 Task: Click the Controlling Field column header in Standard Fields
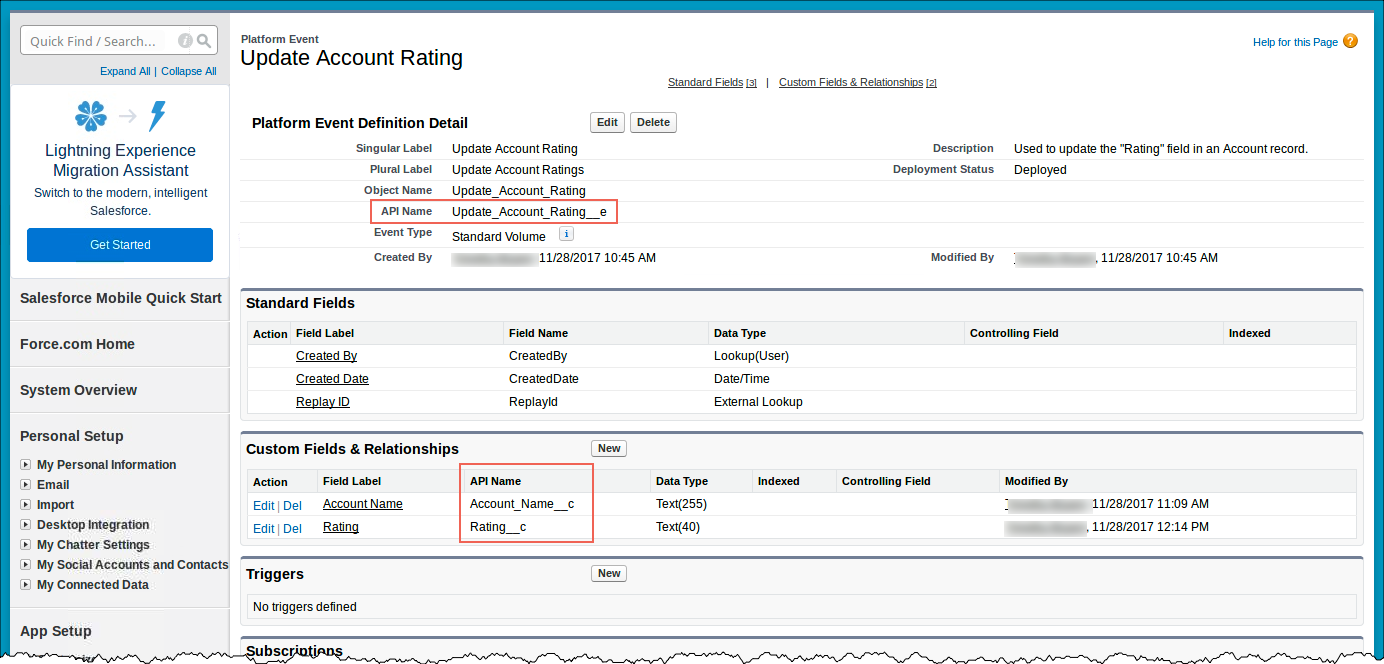pyautogui.click(x=1014, y=333)
